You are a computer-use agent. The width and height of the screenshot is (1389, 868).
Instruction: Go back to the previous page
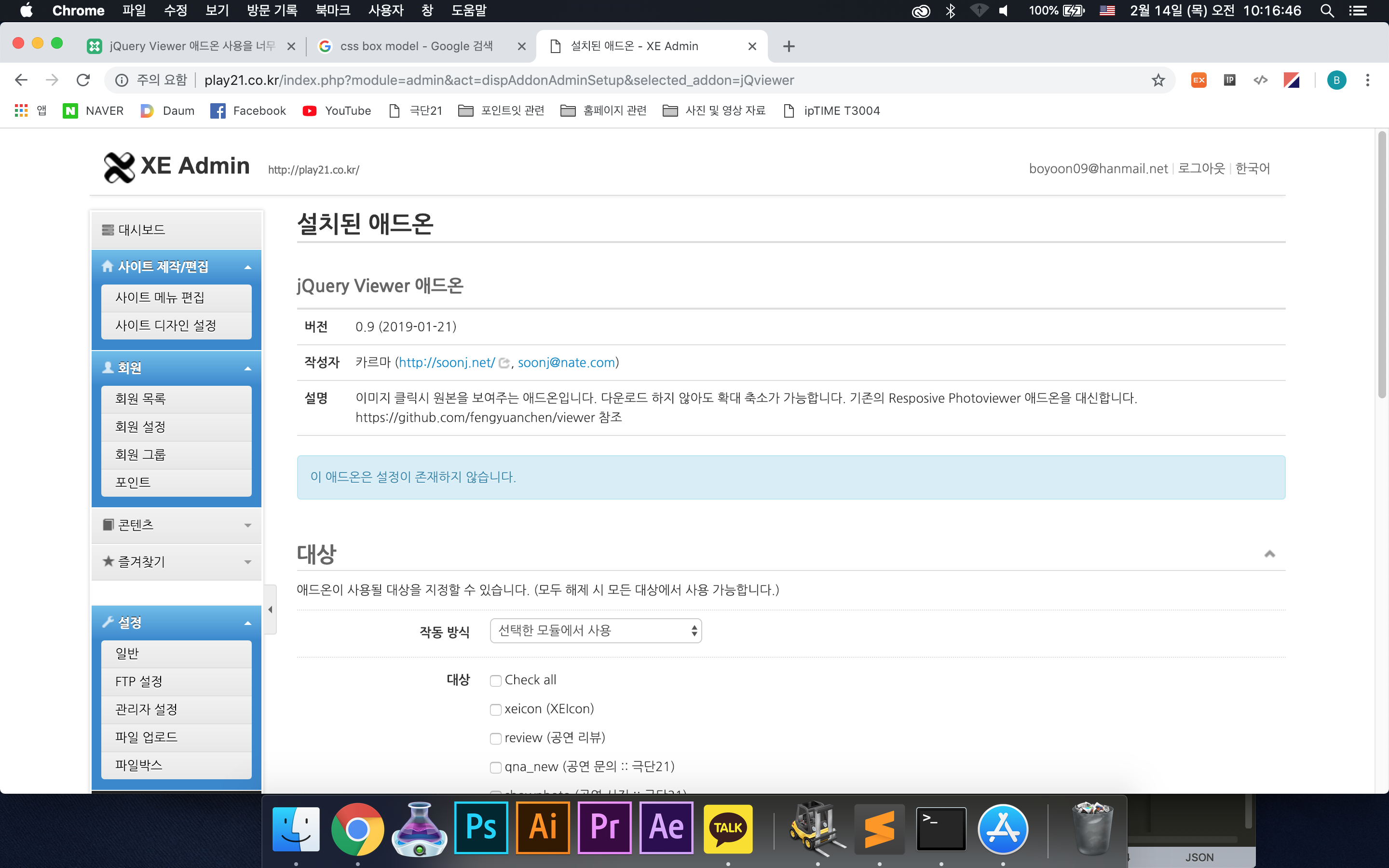[x=21, y=80]
